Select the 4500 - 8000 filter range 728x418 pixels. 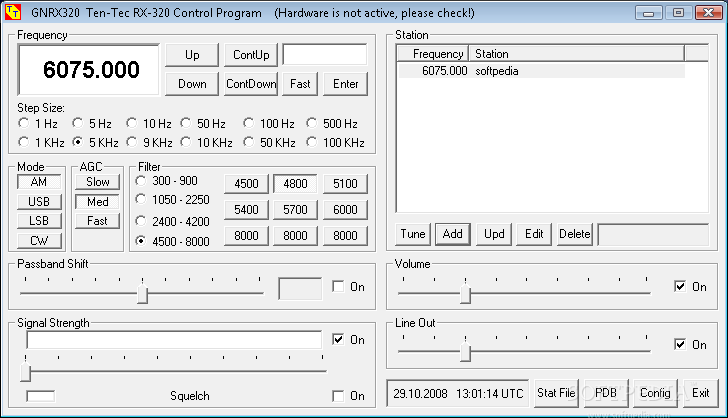[172, 241]
